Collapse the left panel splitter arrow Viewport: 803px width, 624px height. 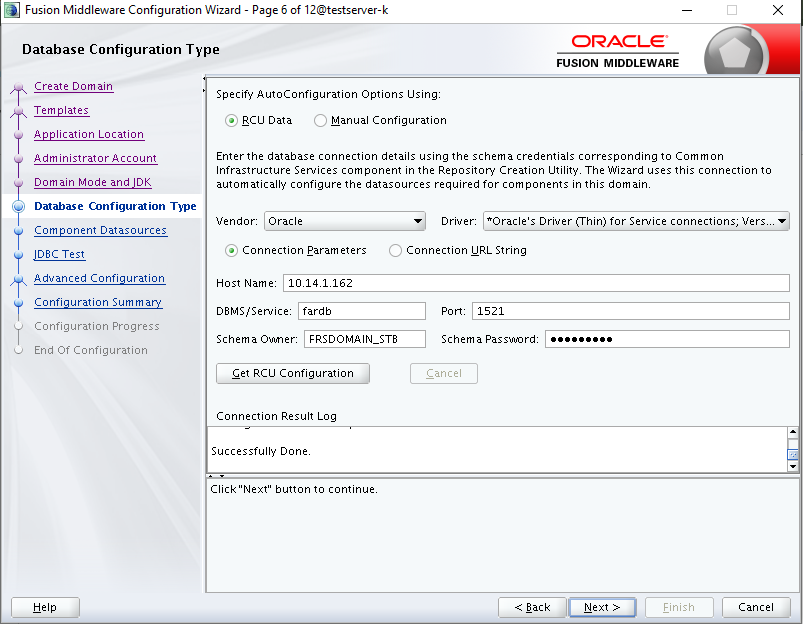[204, 78]
